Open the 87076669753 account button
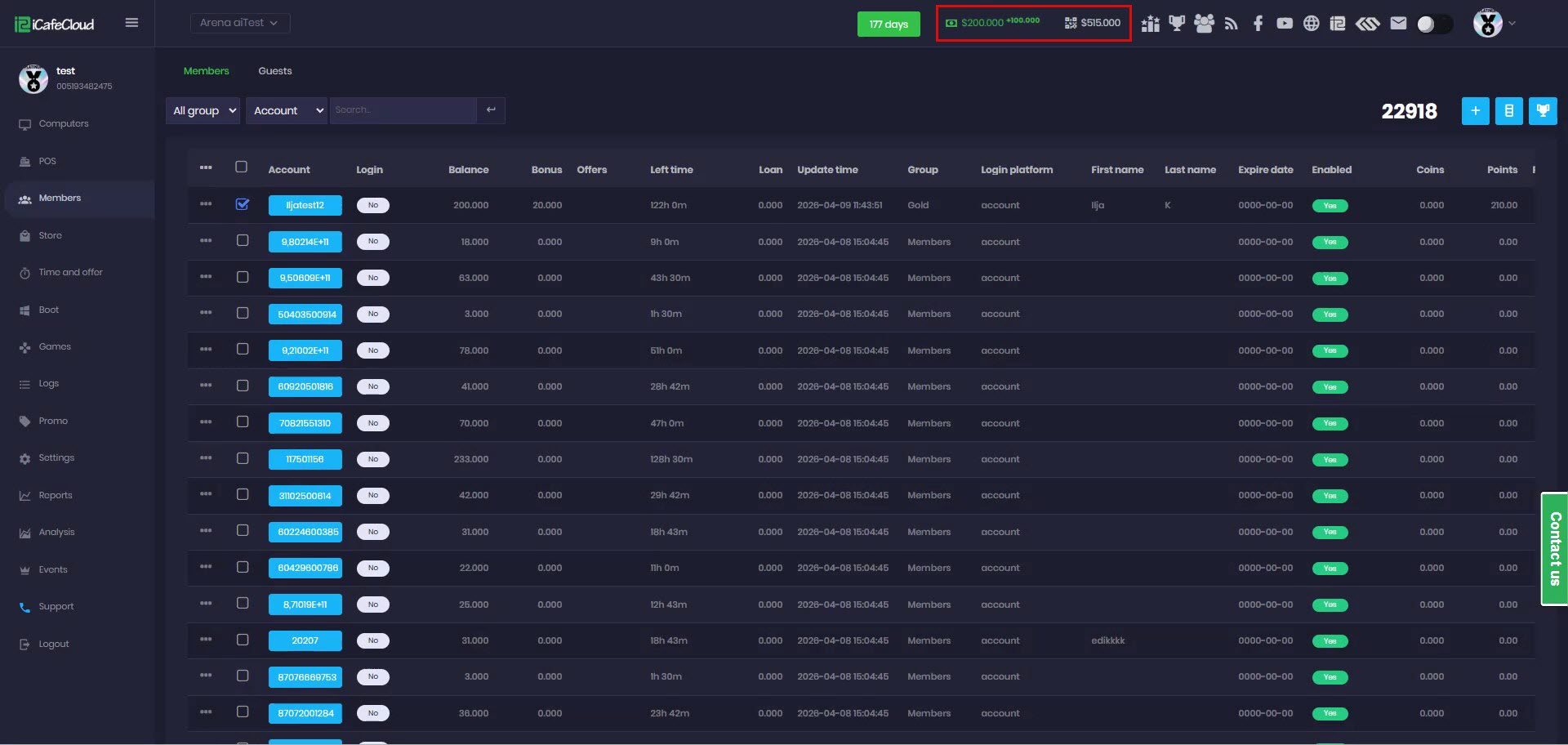The width and height of the screenshot is (1568, 745). pos(305,677)
